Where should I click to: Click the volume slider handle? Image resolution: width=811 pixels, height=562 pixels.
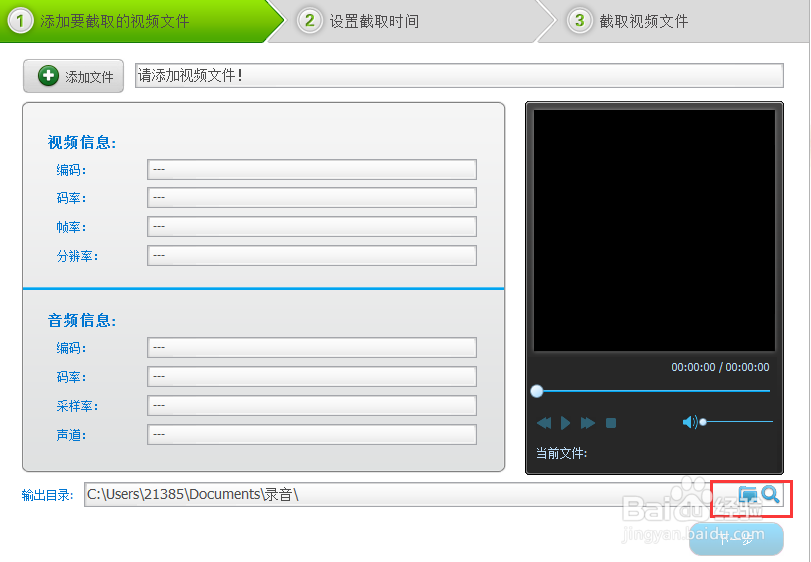[703, 422]
